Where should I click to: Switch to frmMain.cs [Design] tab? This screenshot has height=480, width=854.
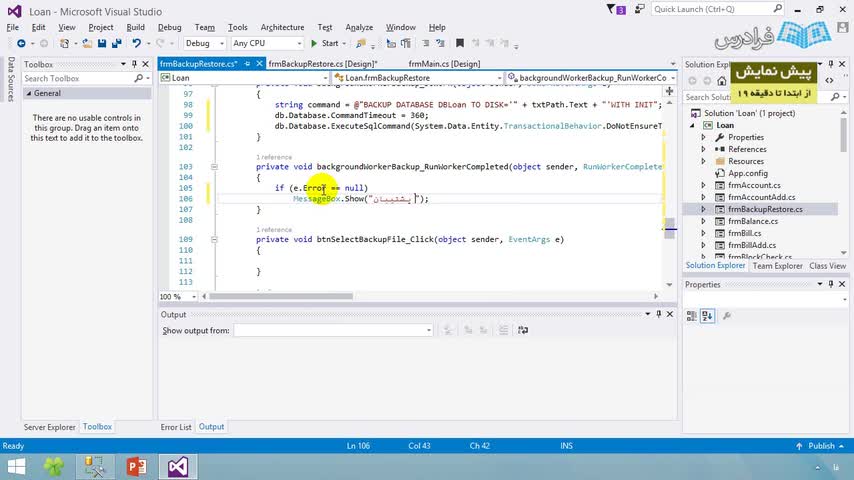click(x=444, y=64)
